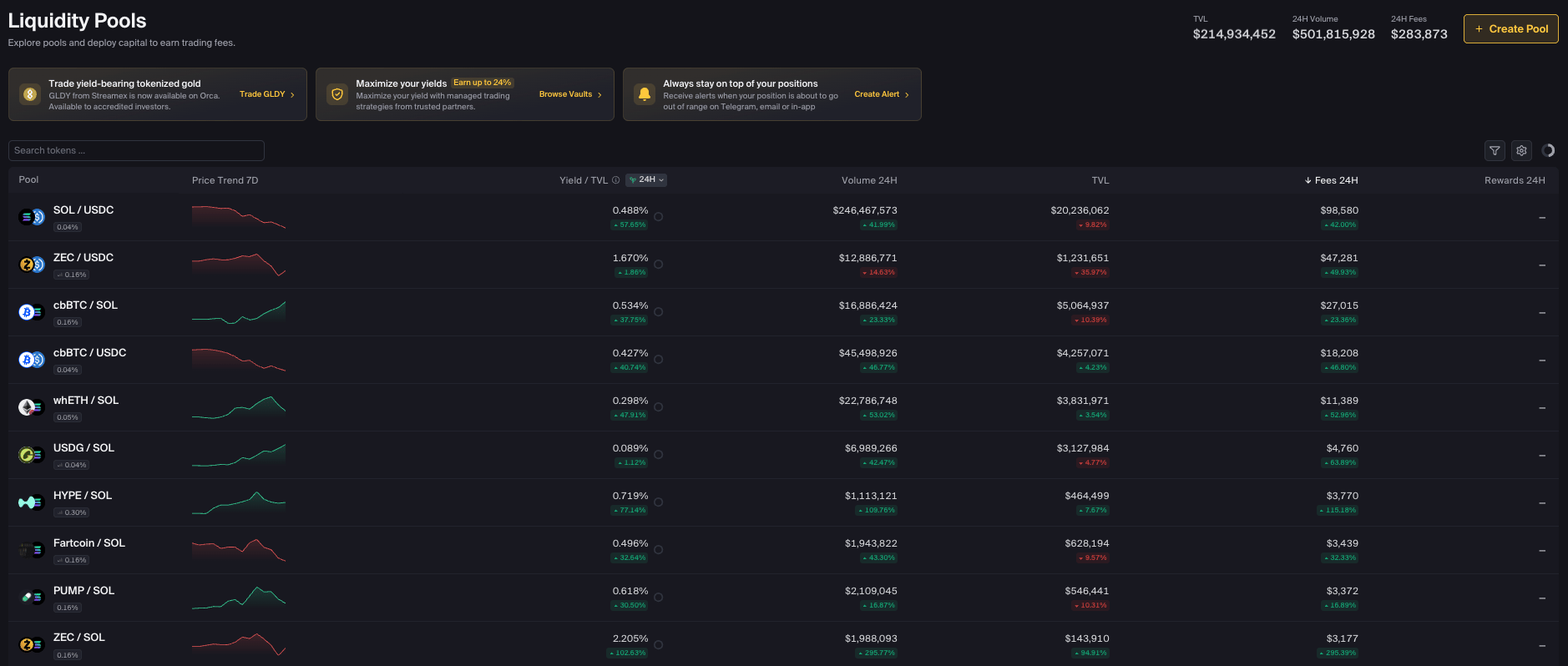1568x666 pixels.
Task: Click the 115.18% fees change badge
Action: pos(1338,510)
